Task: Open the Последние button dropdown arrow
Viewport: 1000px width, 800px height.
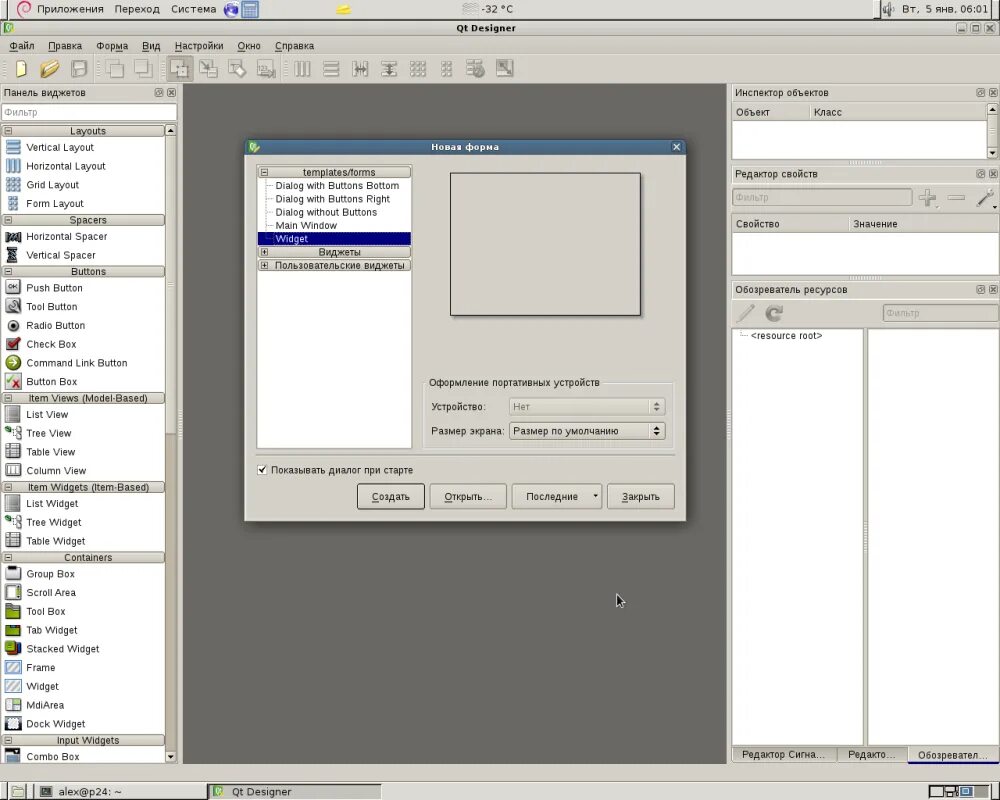Action: pos(595,496)
